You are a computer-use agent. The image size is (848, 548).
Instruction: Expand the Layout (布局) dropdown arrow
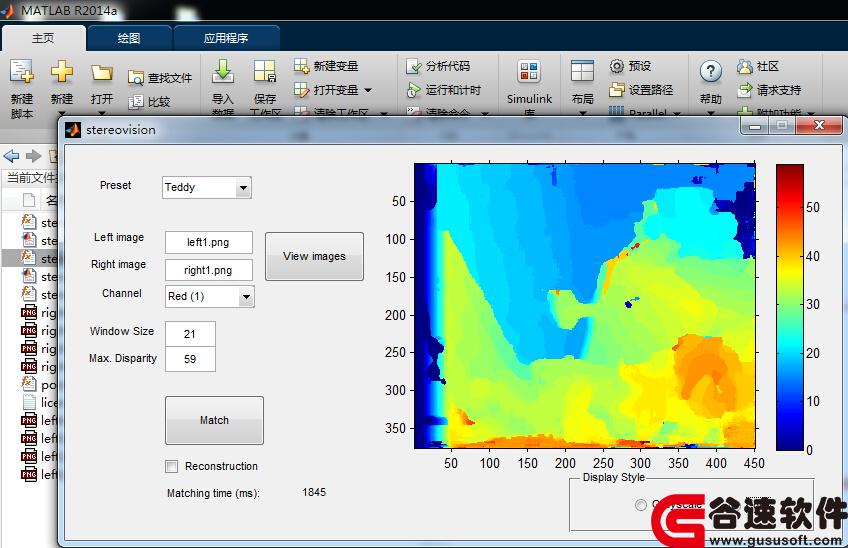pyautogui.click(x=582, y=113)
